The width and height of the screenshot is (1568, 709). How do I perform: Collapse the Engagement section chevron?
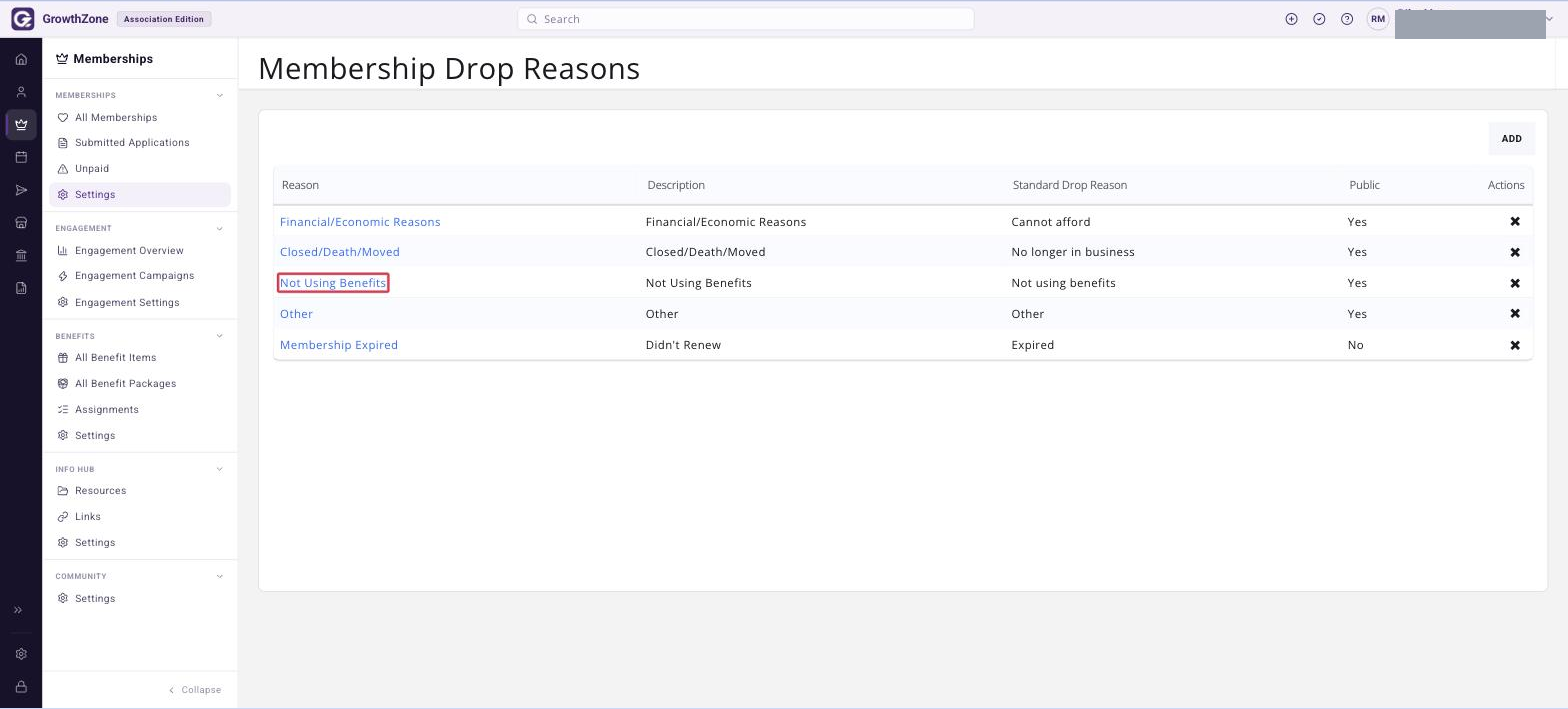click(x=220, y=229)
